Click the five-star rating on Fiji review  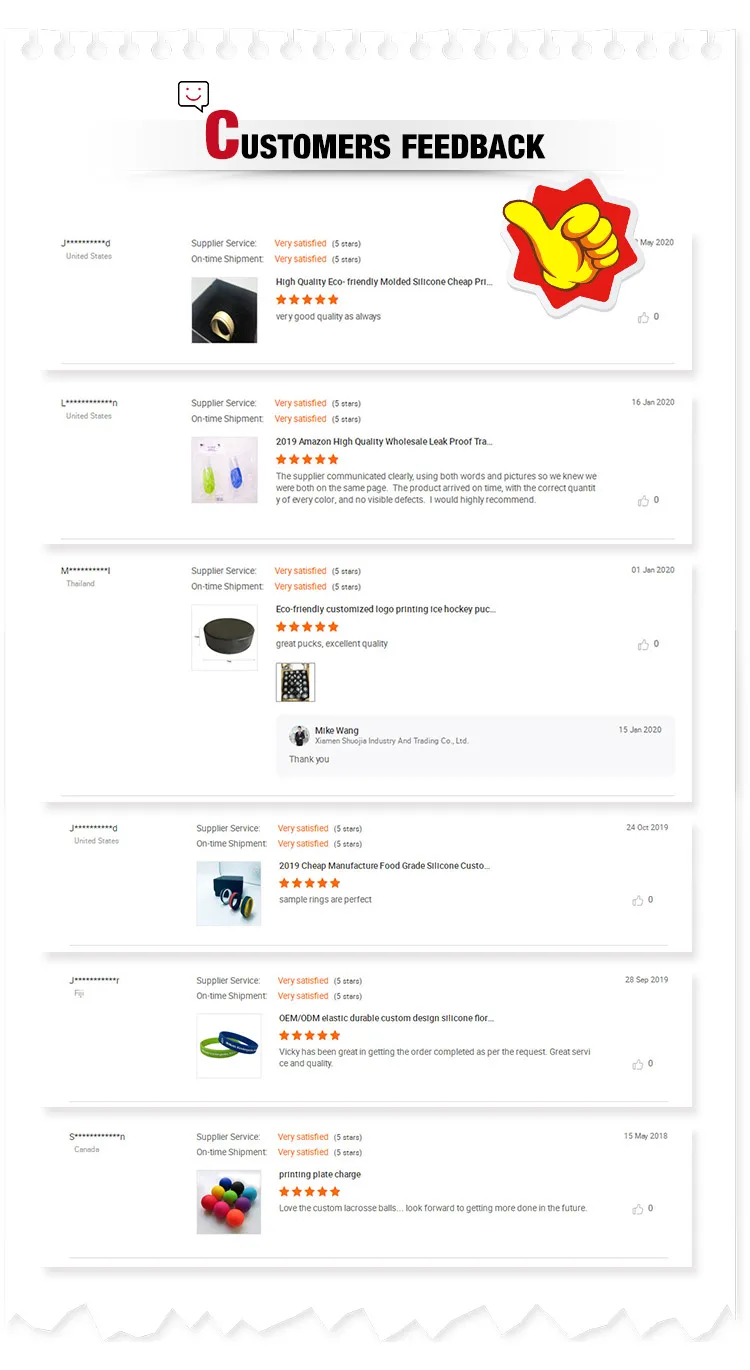309,1035
